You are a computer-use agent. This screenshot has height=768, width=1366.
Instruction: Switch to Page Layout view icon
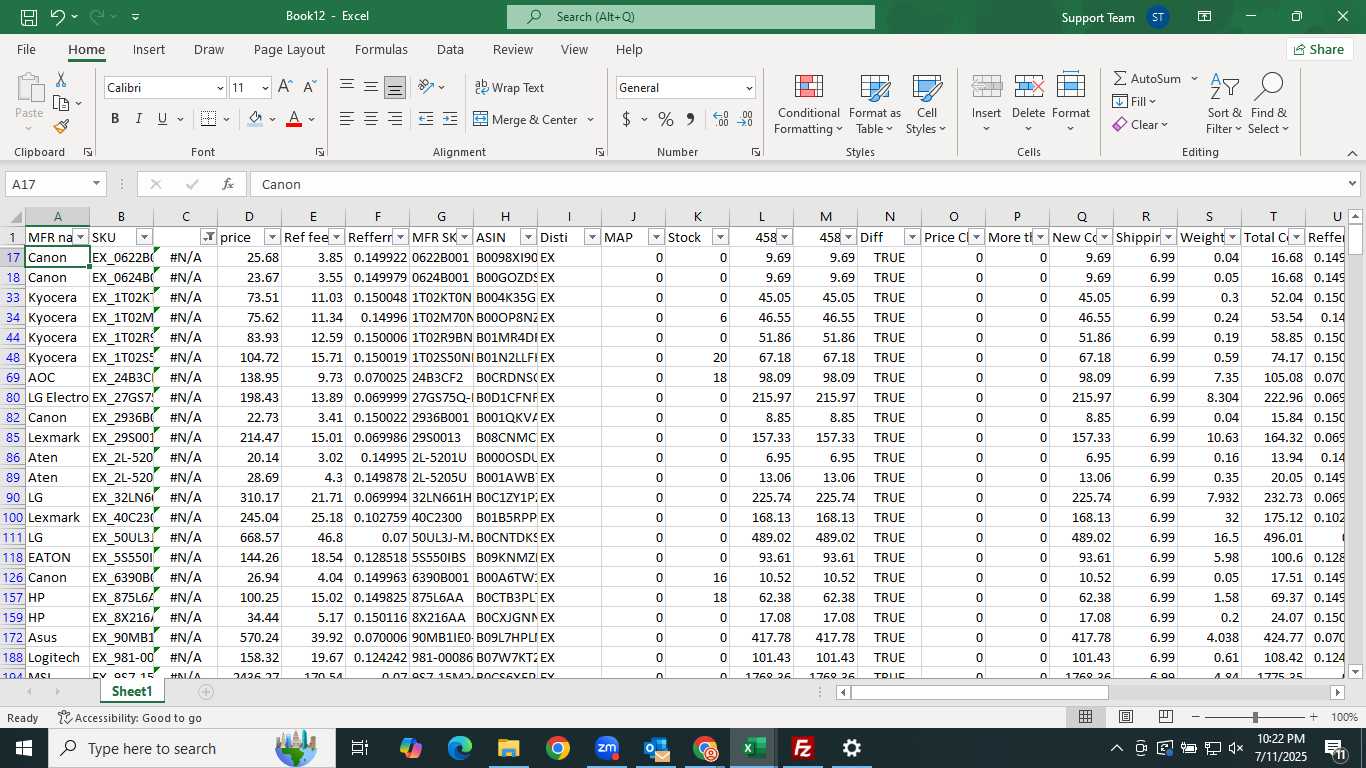click(1126, 717)
